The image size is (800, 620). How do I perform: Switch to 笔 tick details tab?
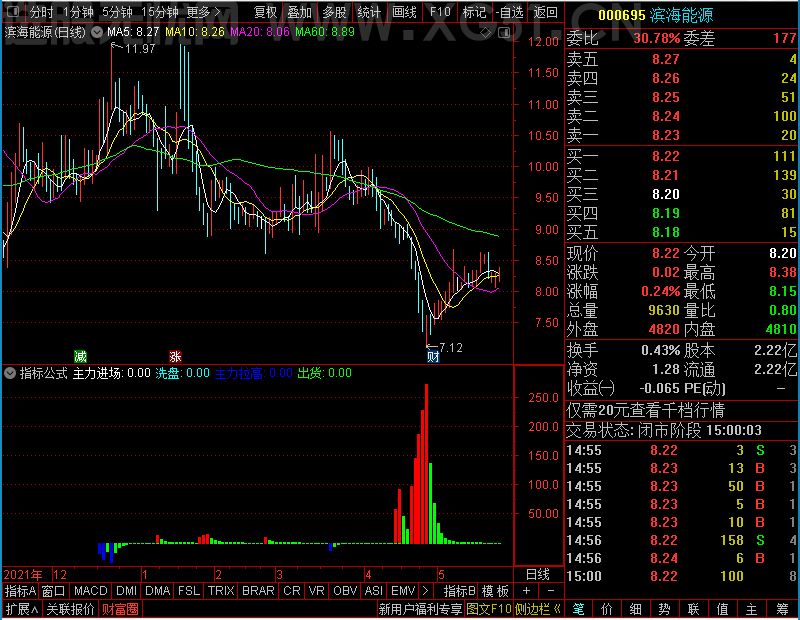[x=578, y=609]
